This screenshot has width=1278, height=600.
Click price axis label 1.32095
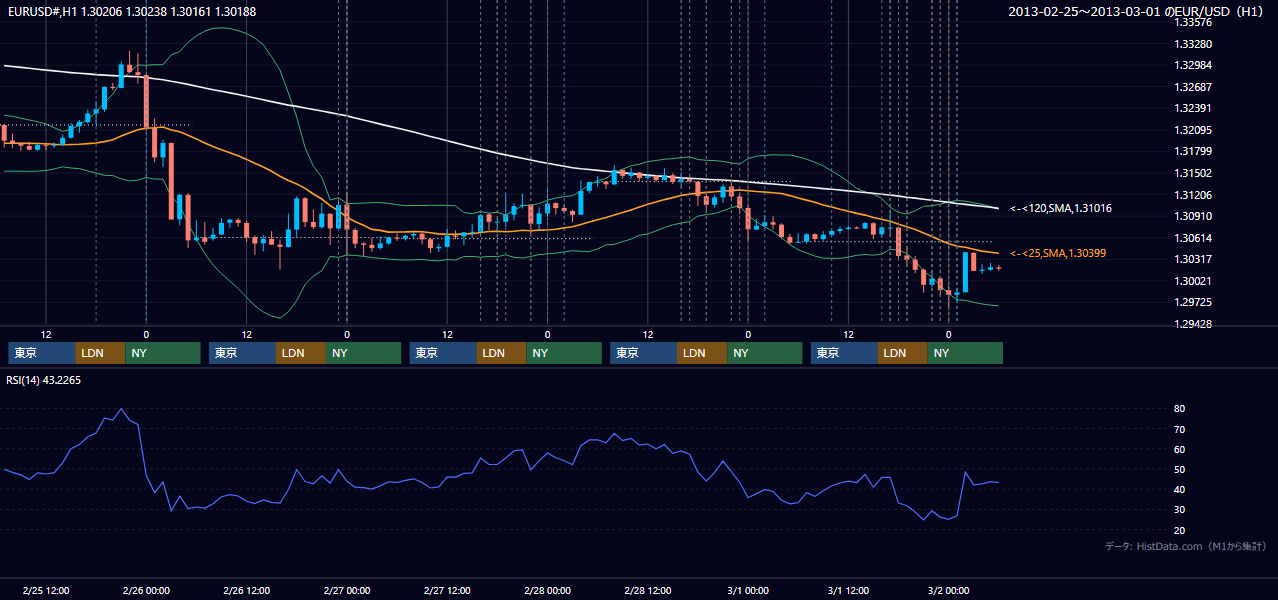click(1193, 130)
